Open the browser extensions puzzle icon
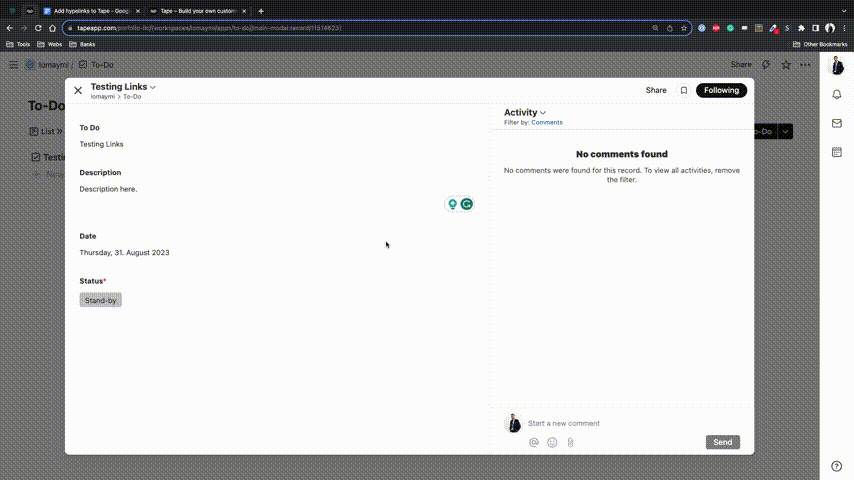854x480 pixels. click(801, 28)
